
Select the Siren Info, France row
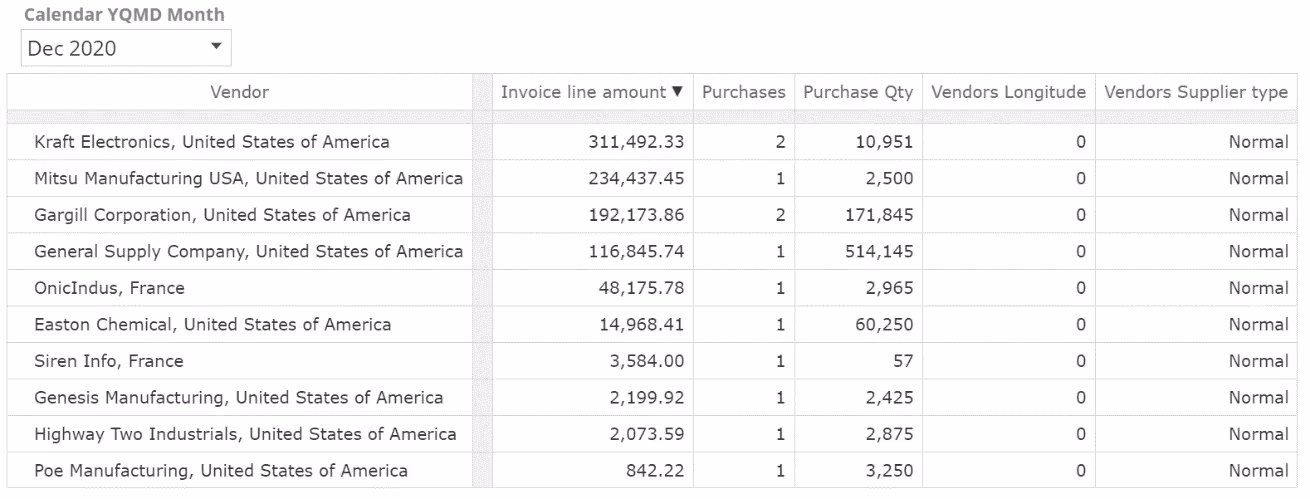coord(108,361)
